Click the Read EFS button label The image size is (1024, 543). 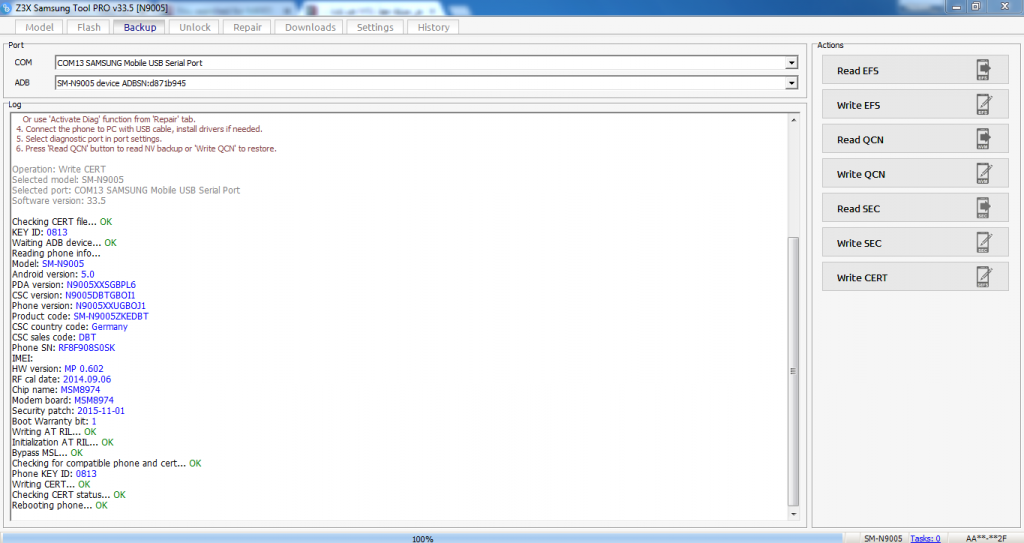[x=857, y=71]
